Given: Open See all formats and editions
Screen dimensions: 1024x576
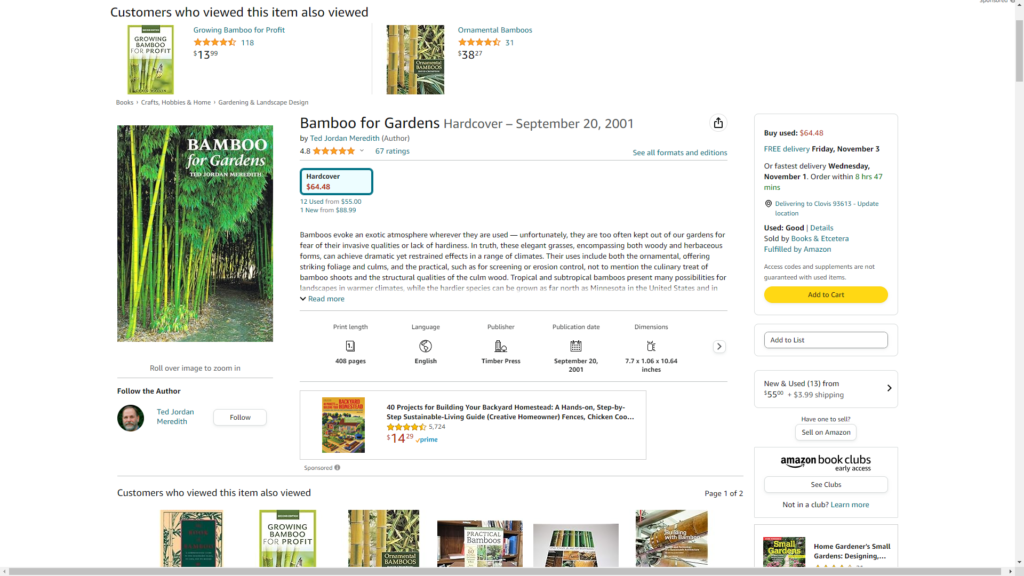Looking at the screenshot, I should click(679, 153).
